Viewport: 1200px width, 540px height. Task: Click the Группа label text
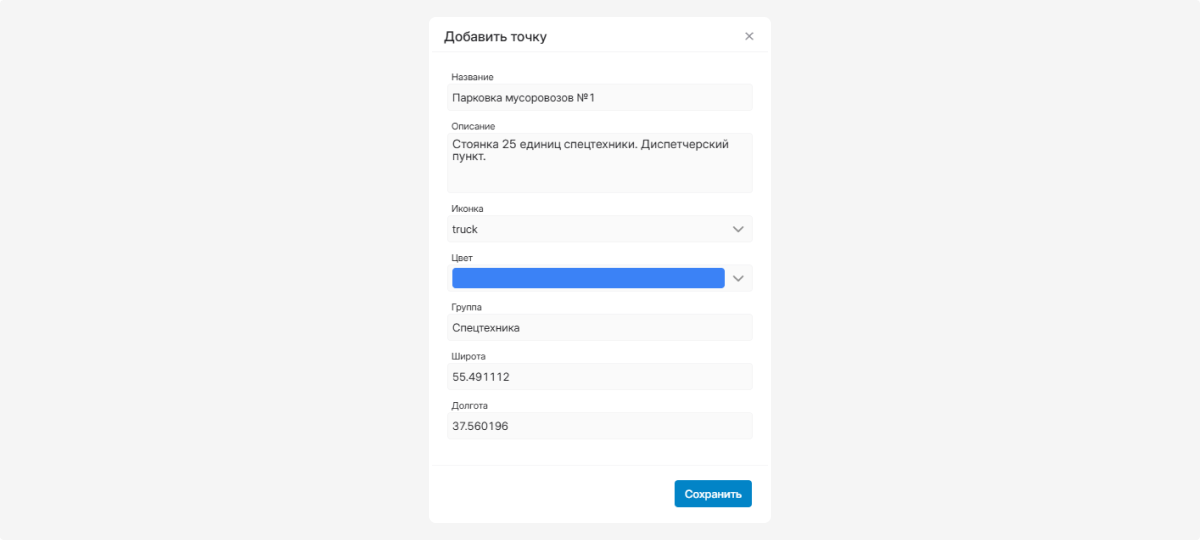coord(466,307)
